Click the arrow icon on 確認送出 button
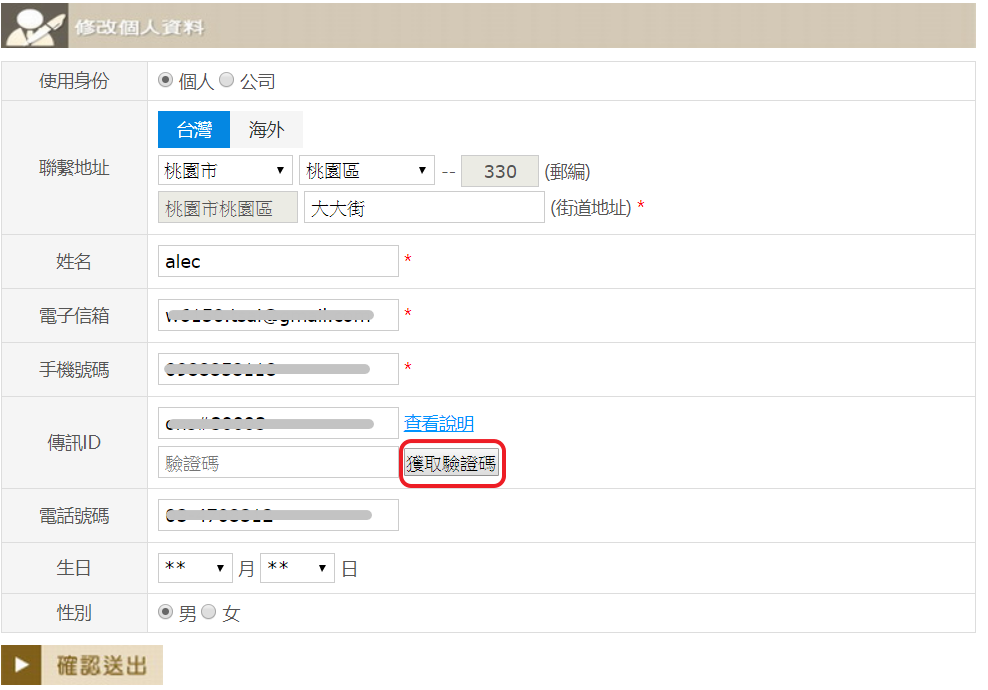 21,665
